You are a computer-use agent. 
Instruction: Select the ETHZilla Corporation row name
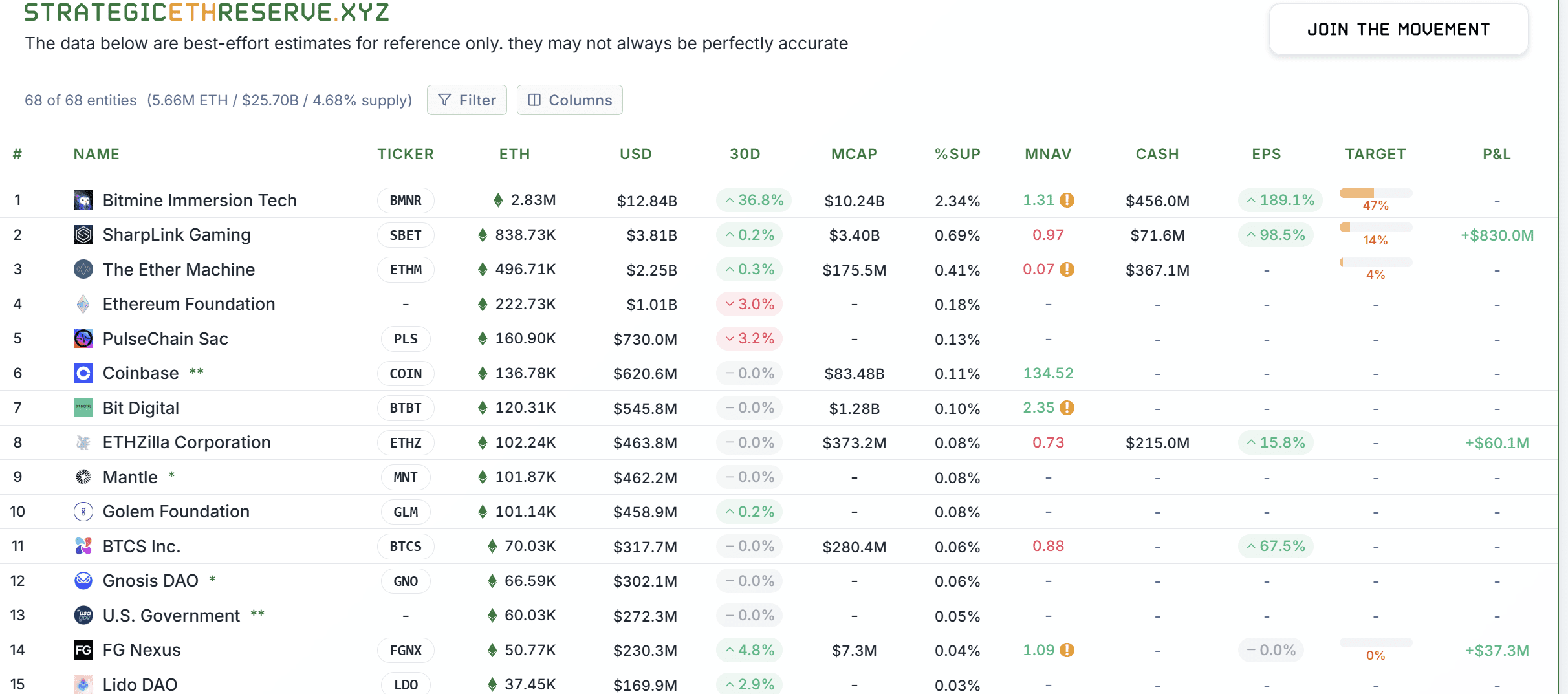click(x=186, y=442)
